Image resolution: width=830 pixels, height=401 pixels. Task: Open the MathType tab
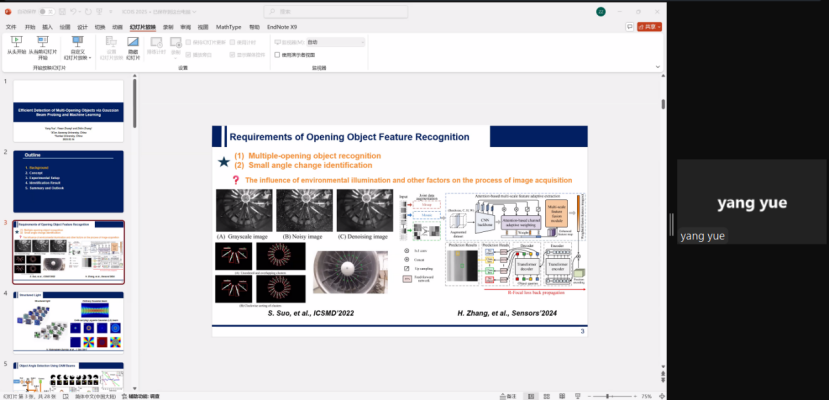[229, 27]
